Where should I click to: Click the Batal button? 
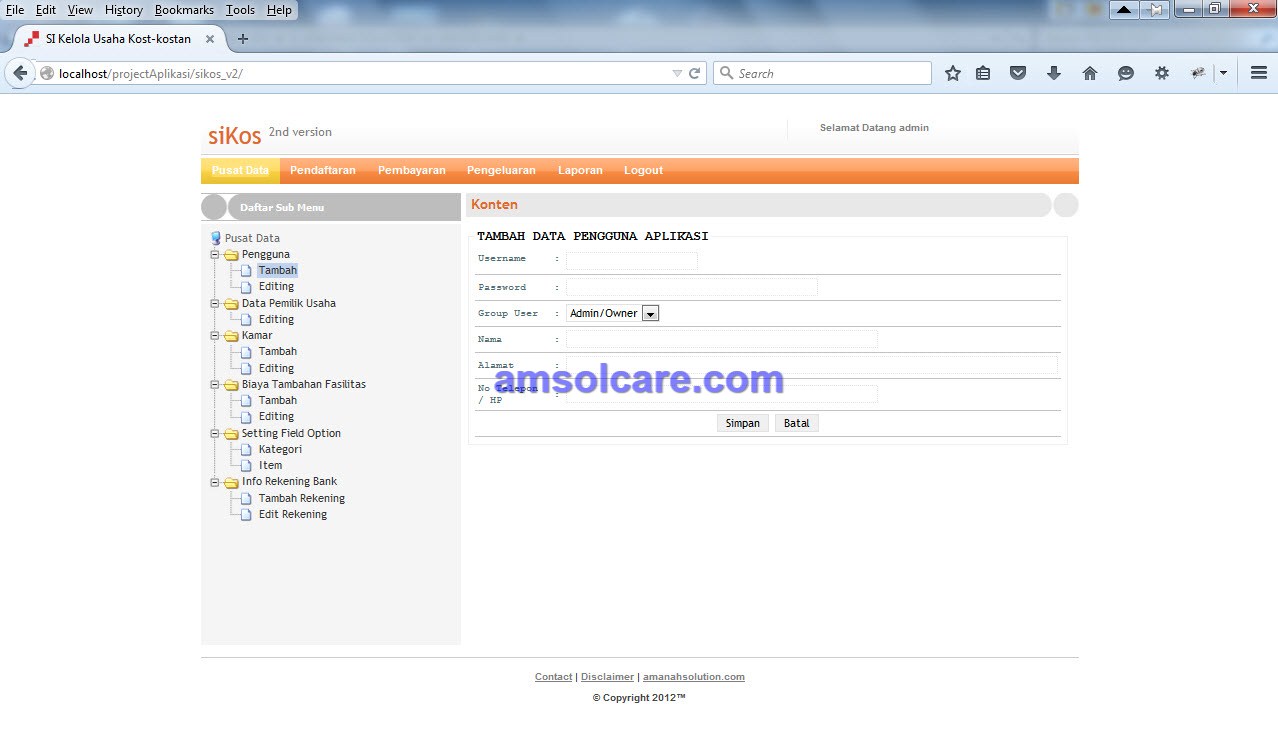click(x=797, y=423)
